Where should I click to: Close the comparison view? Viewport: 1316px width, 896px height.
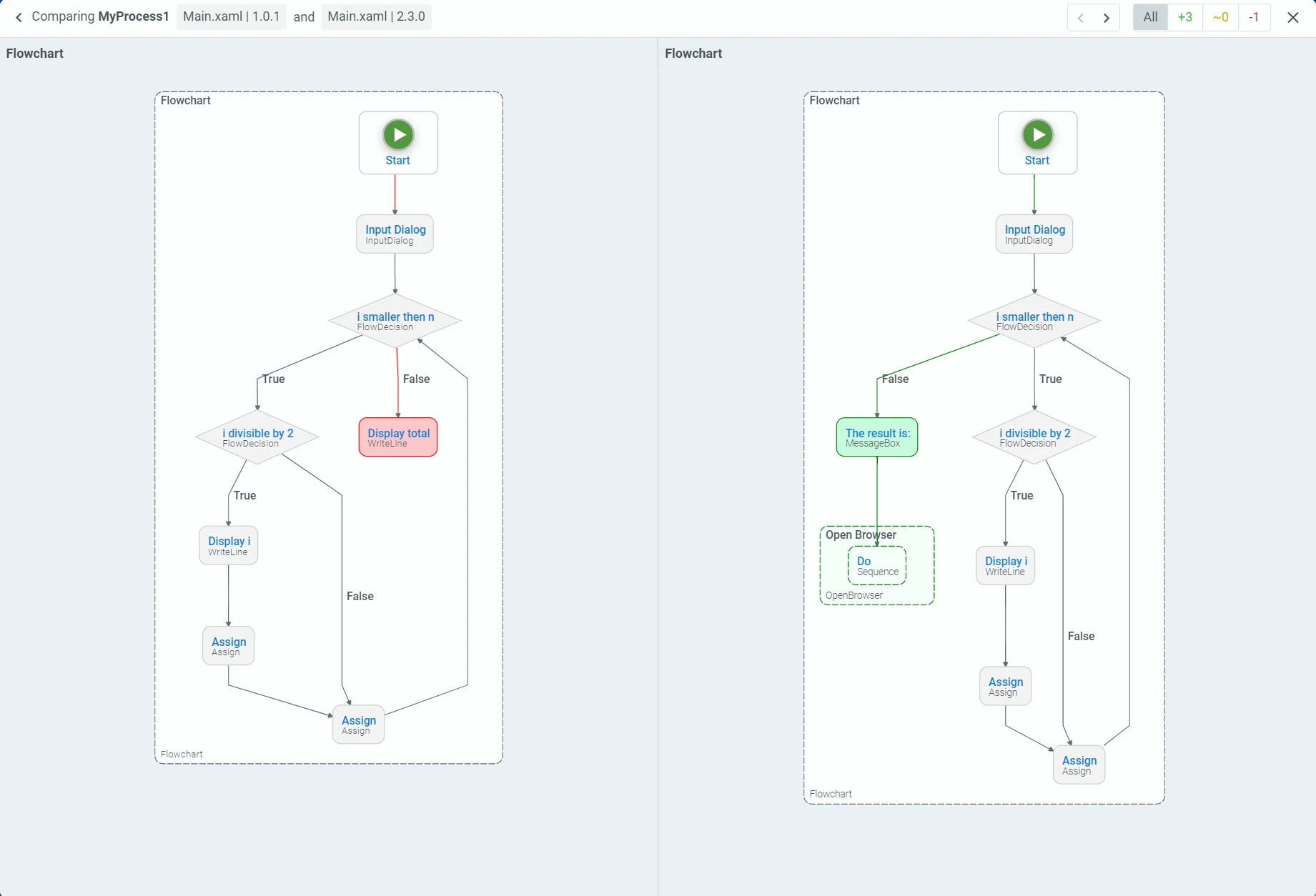pos(1293,18)
